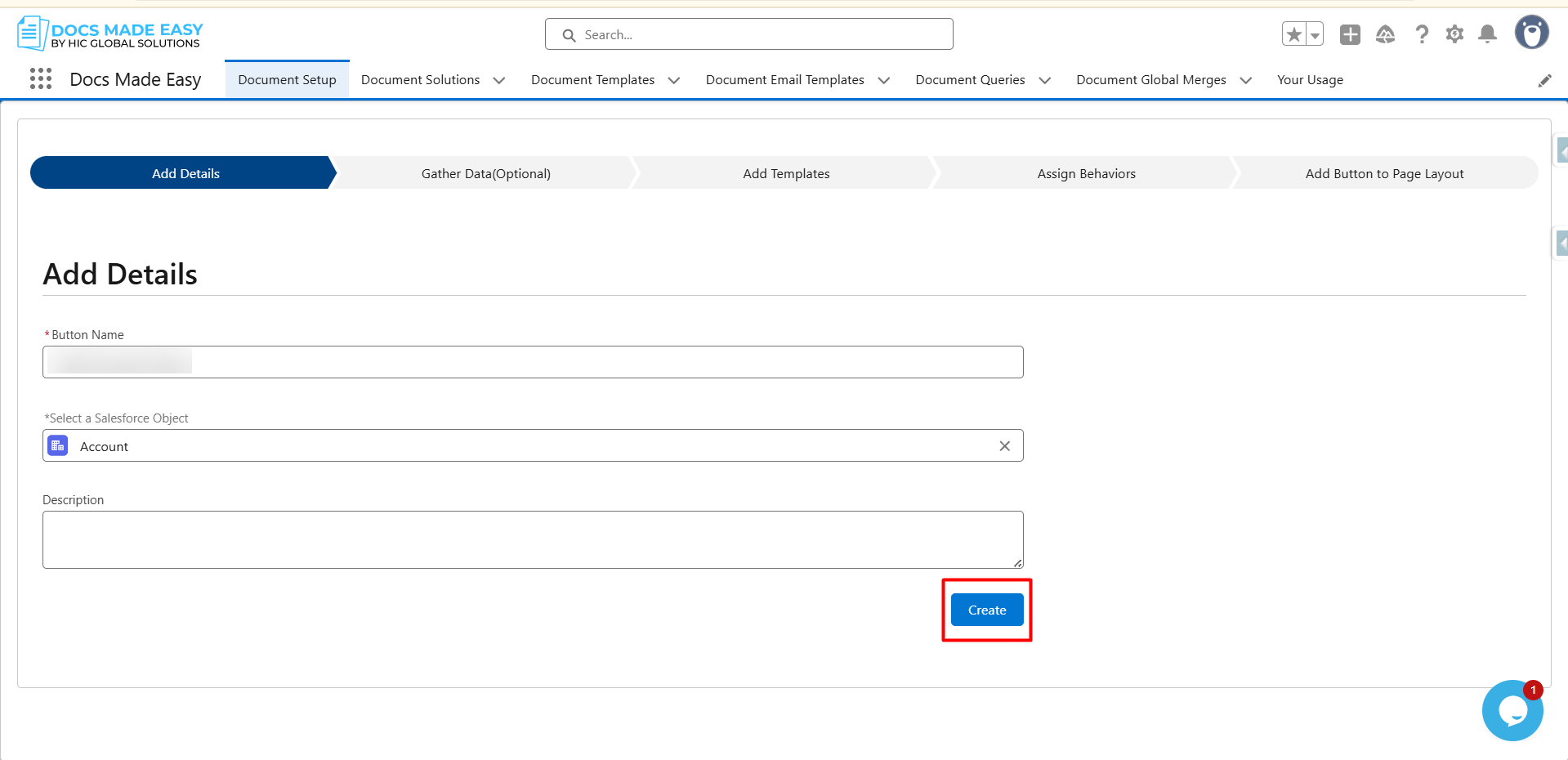1568x760 pixels.
Task: Click the pencil edit navigation icon
Action: click(x=1544, y=80)
